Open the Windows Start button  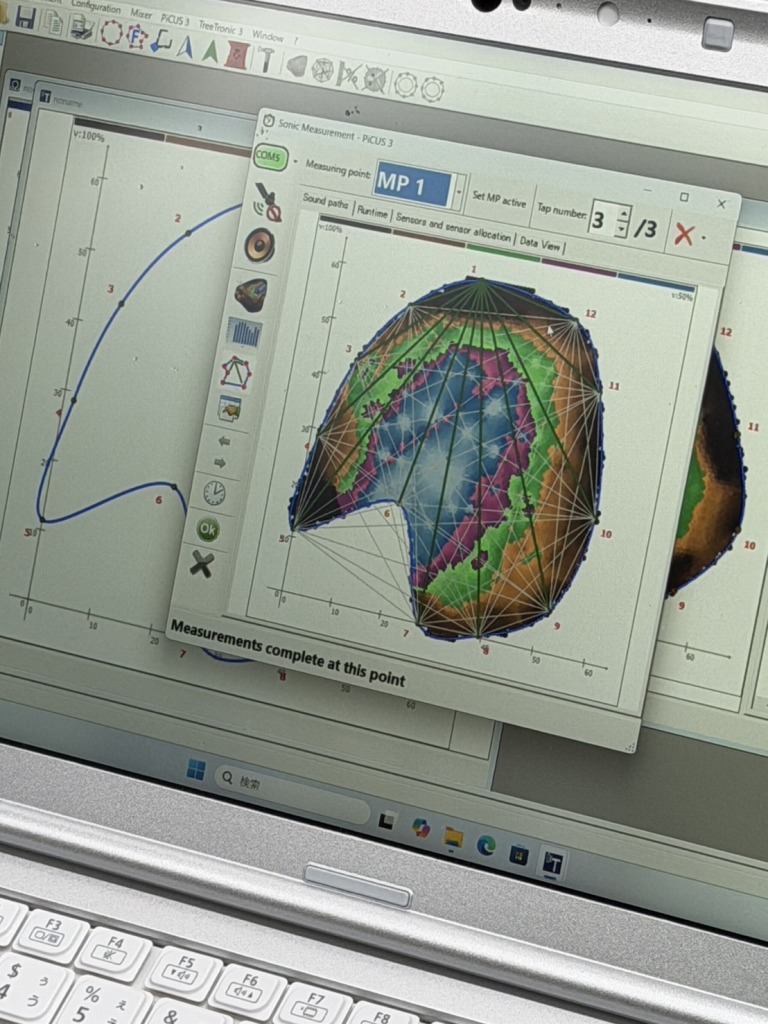pyautogui.click(x=195, y=770)
